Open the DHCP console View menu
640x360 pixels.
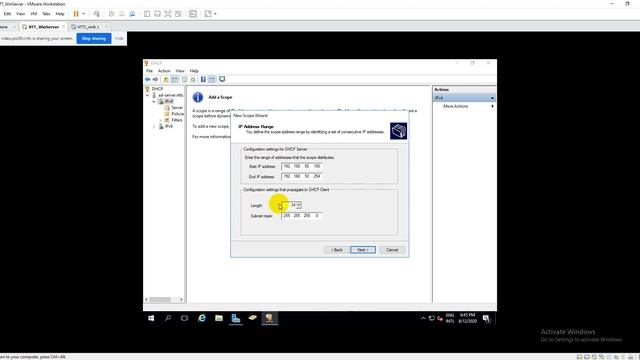[x=180, y=71]
